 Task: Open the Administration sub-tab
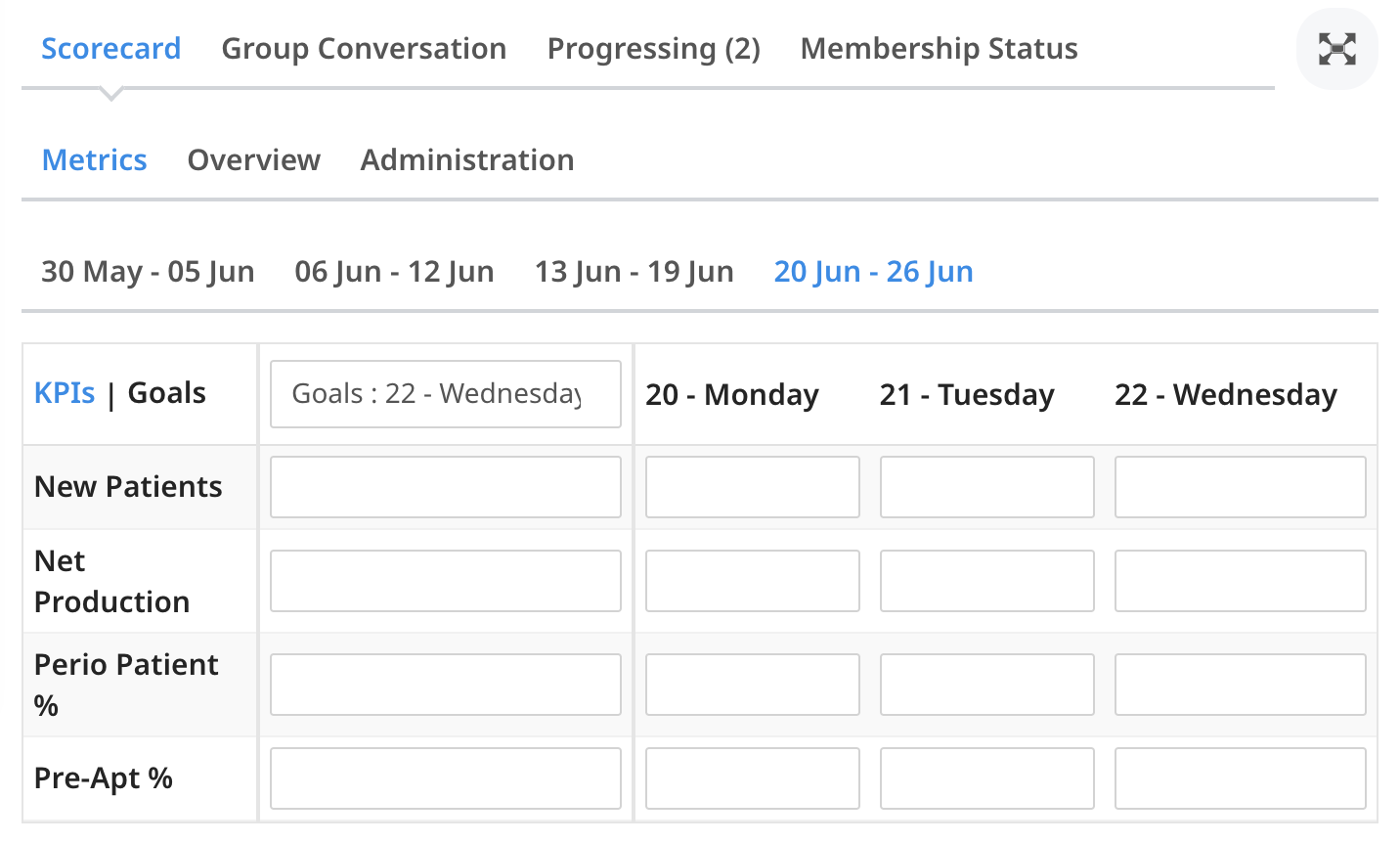(467, 160)
